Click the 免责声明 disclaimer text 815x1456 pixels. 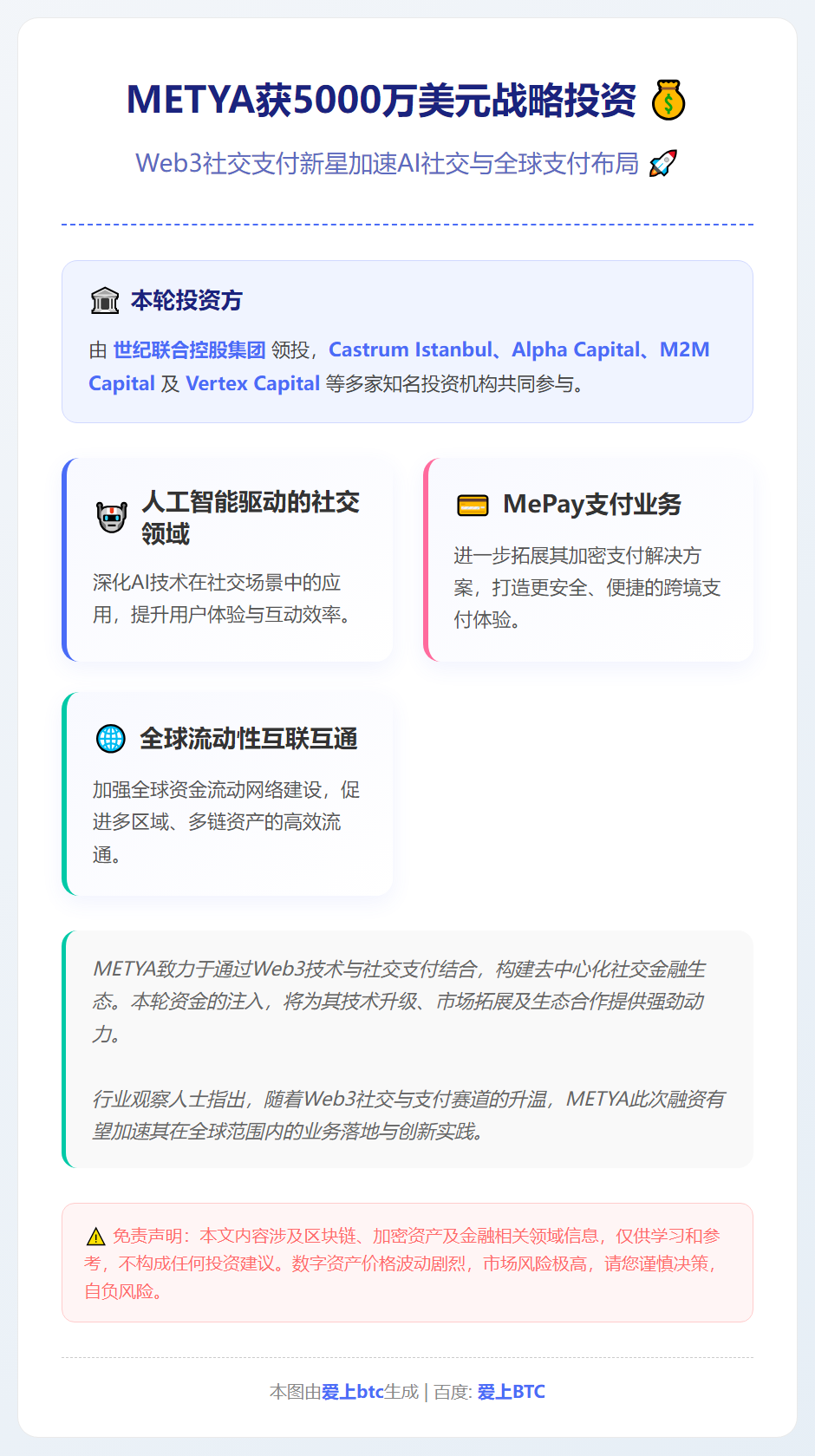(403, 1263)
